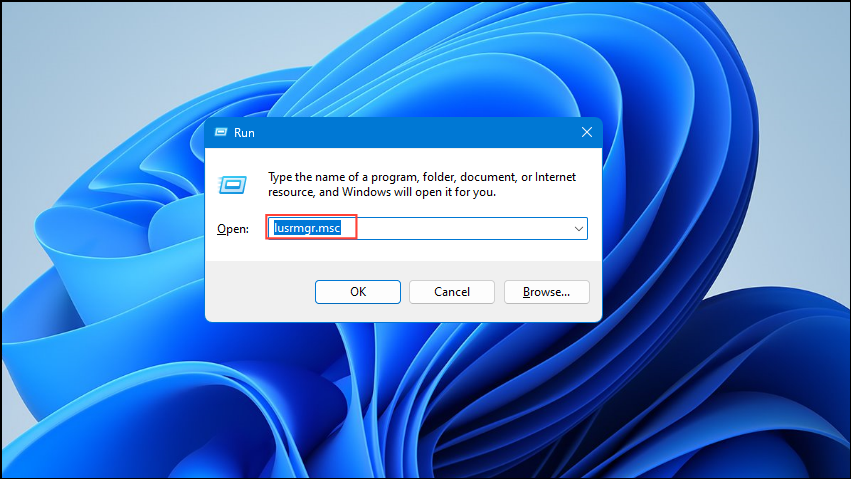Click the Open: label
Image resolution: width=851 pixels, height=479 pixels.
[x=233, y=229]
